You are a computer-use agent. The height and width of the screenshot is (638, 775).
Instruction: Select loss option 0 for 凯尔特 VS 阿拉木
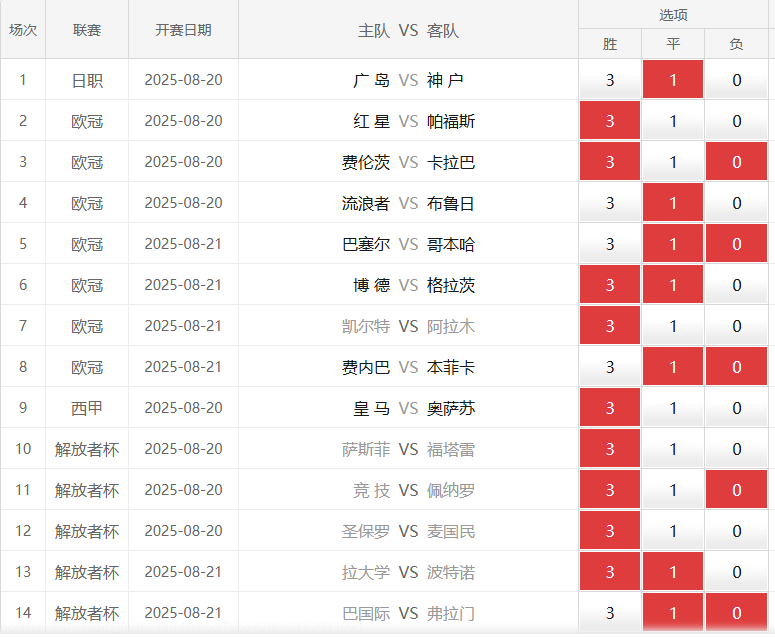click(736, 326)
